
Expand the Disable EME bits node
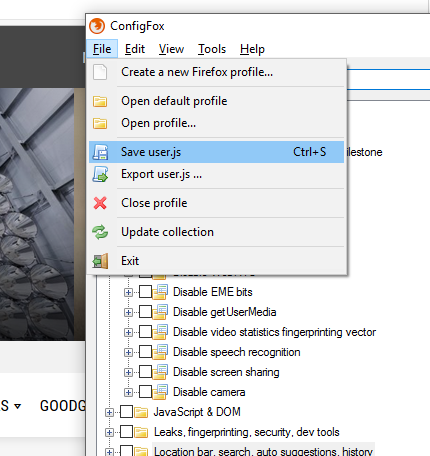[x=128, y=293]
